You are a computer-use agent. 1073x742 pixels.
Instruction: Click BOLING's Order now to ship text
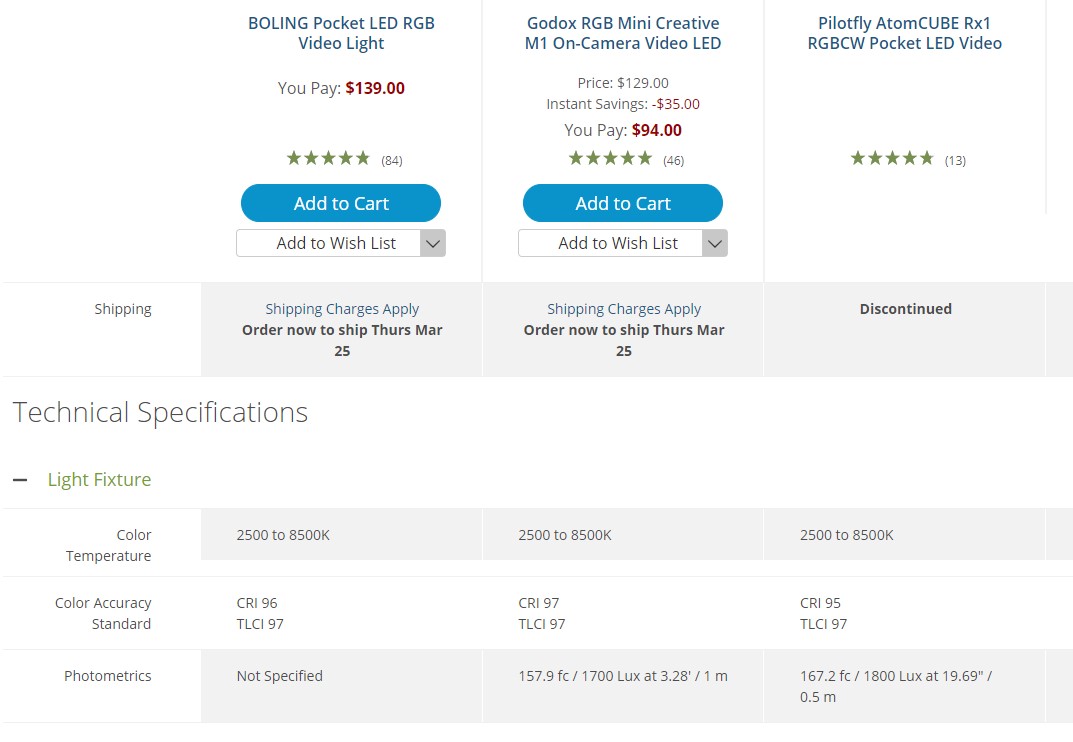tap(342, 340)
